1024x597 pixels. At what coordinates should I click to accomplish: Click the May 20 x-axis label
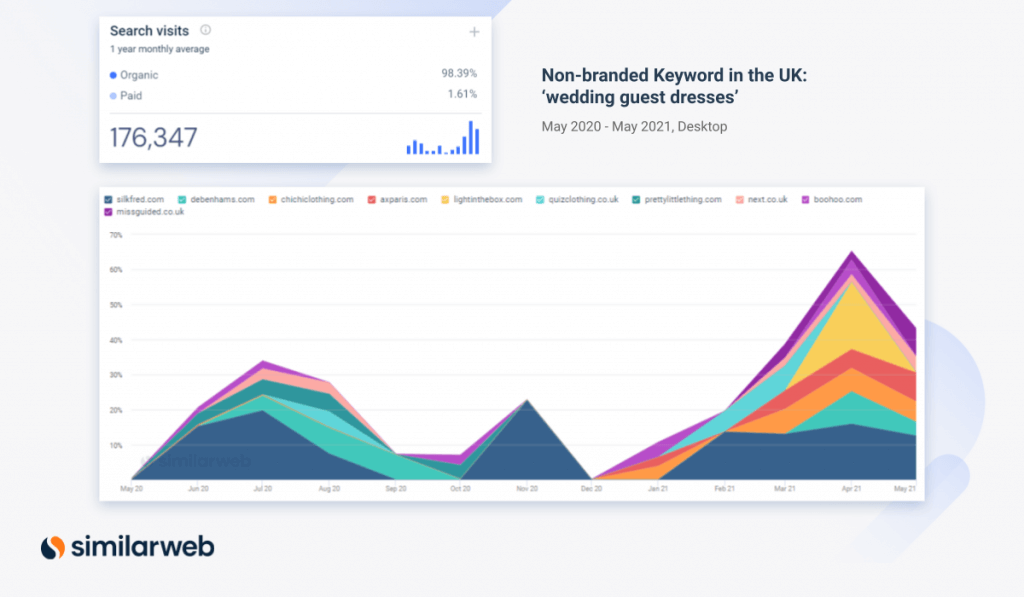point(131,489)
